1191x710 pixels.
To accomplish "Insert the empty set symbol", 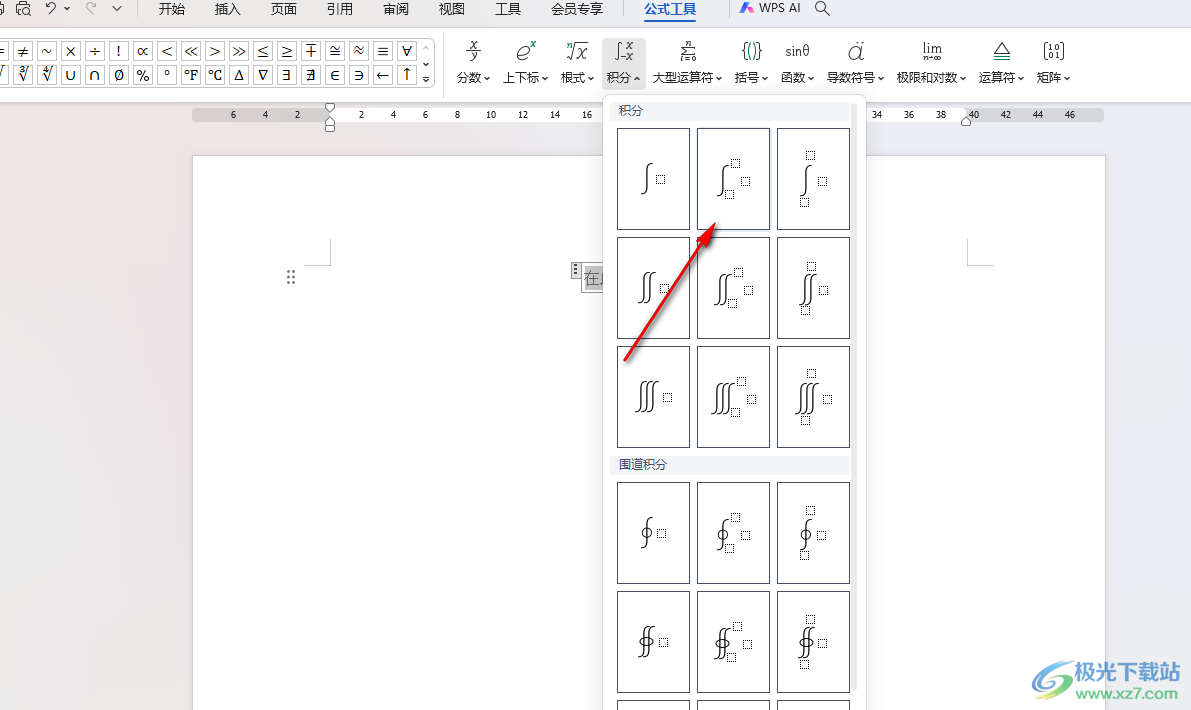I will [x=118, y=74].
